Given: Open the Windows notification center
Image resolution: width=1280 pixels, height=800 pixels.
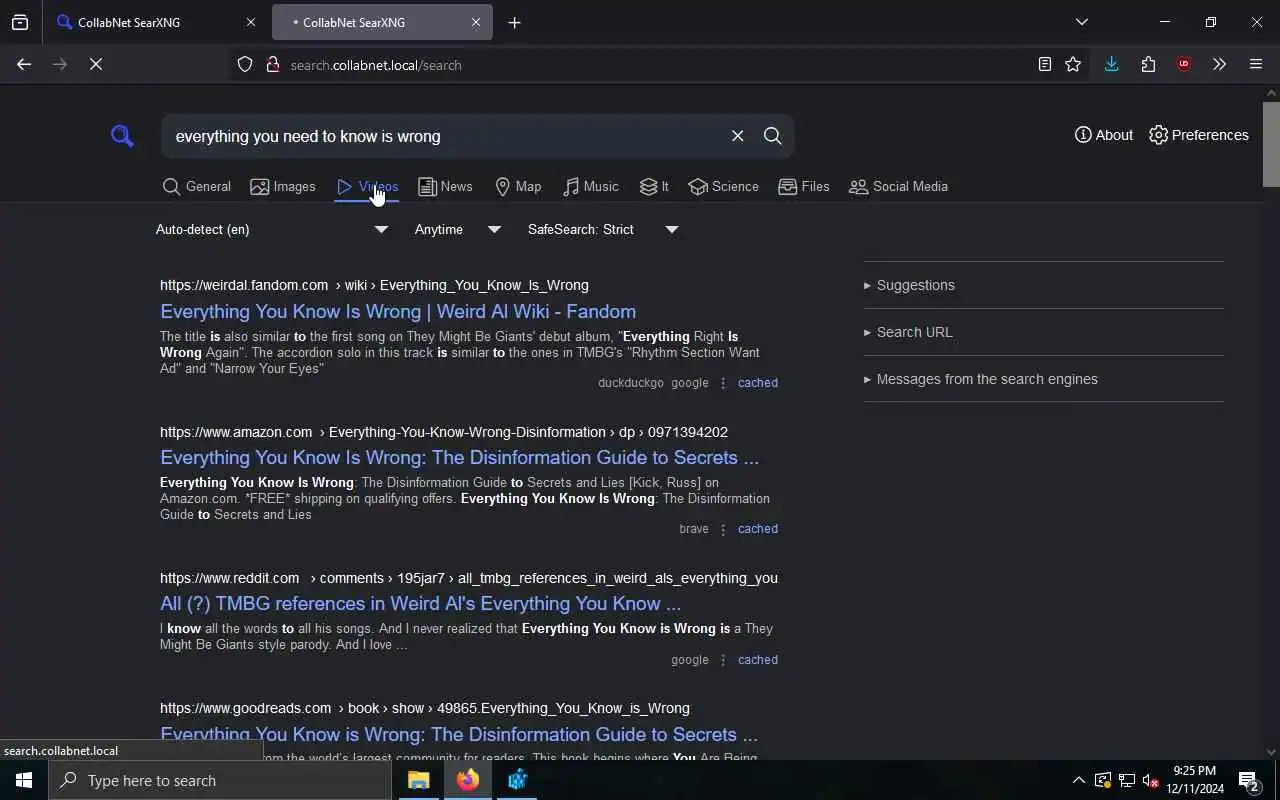Looking at the screenshot, I should [1249, 780].
